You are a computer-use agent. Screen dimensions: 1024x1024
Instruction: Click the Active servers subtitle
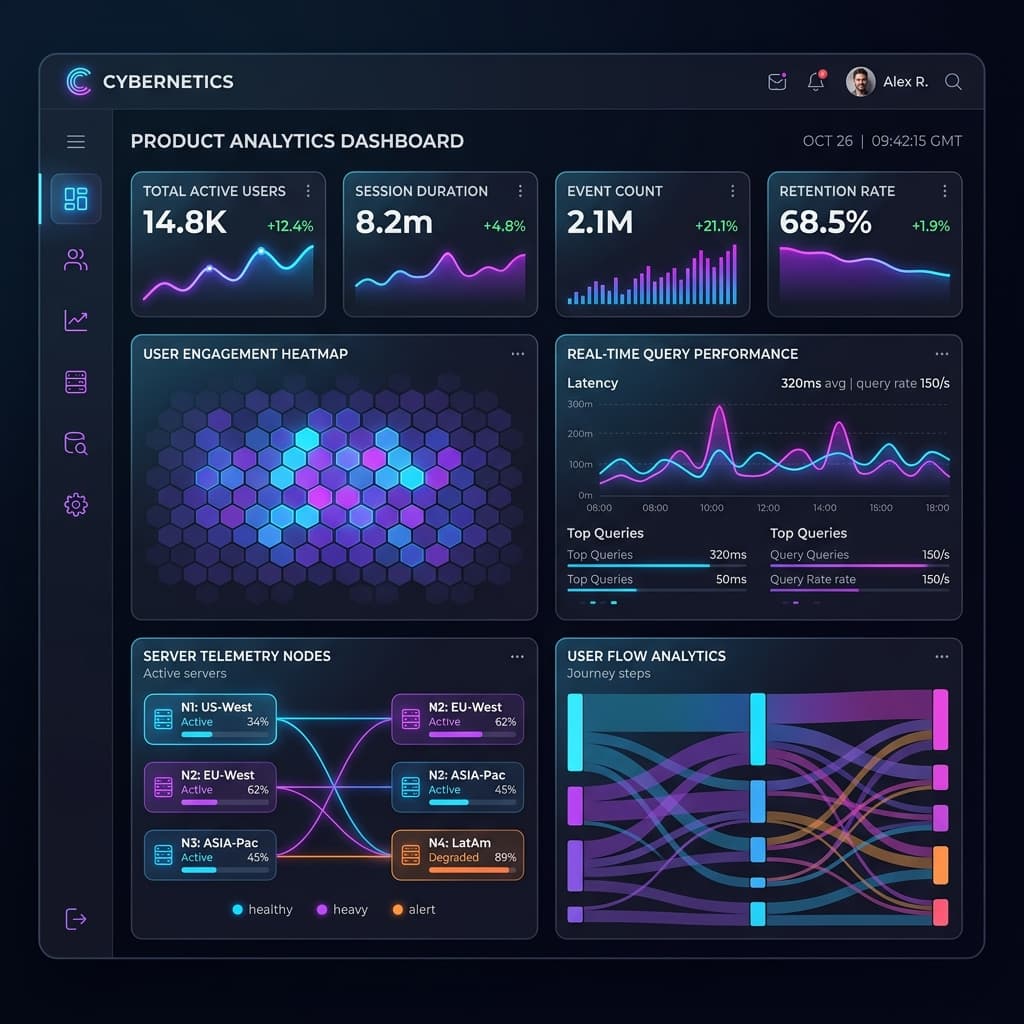[x=185, y=673]
